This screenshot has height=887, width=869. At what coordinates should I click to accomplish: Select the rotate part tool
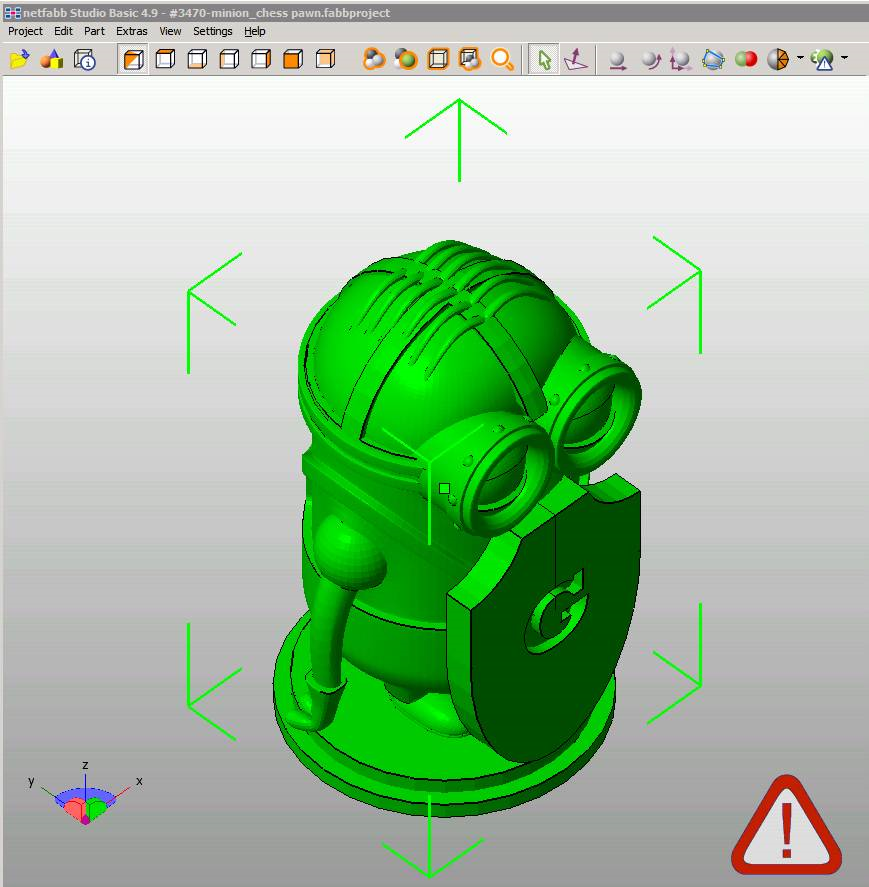coord(652,58)
